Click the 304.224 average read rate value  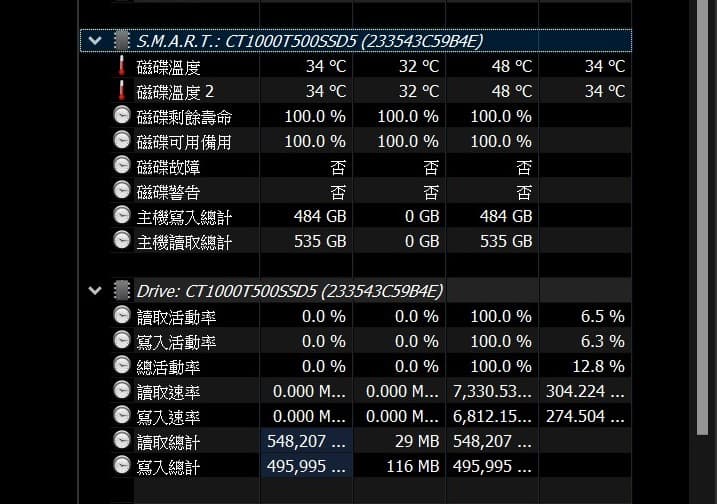585,391
